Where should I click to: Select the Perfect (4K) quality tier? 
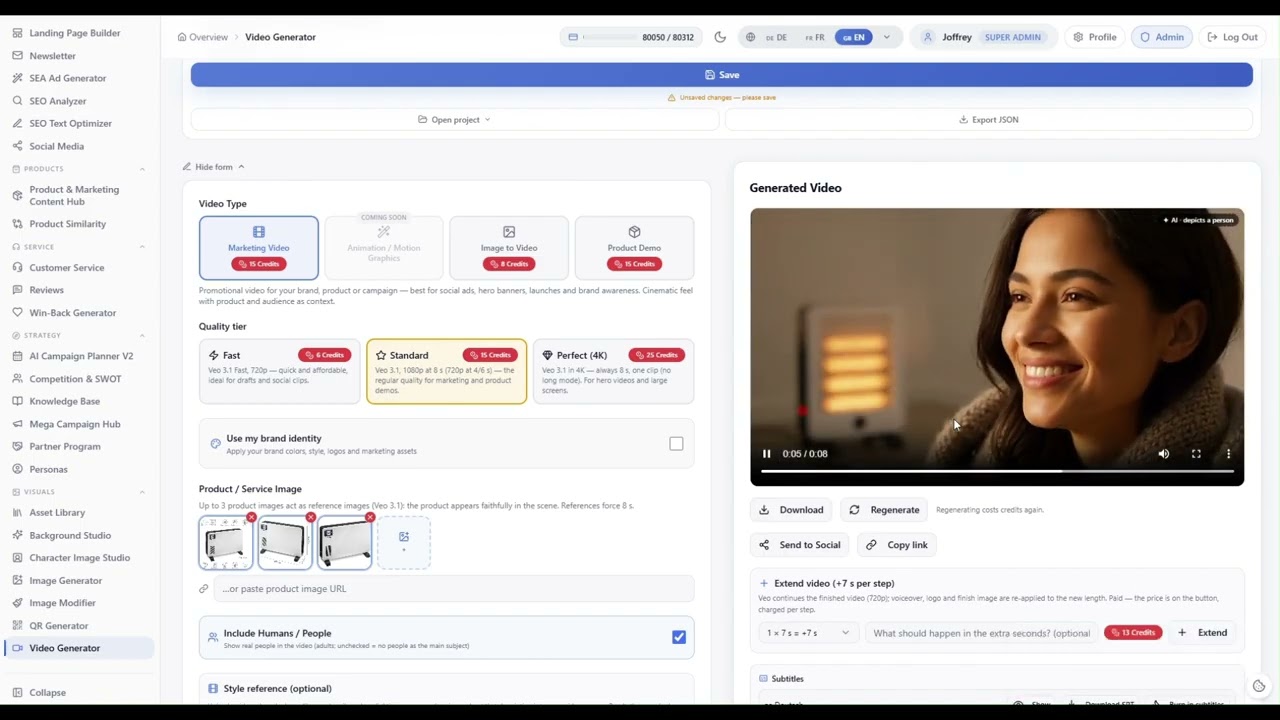click(613, 371)
